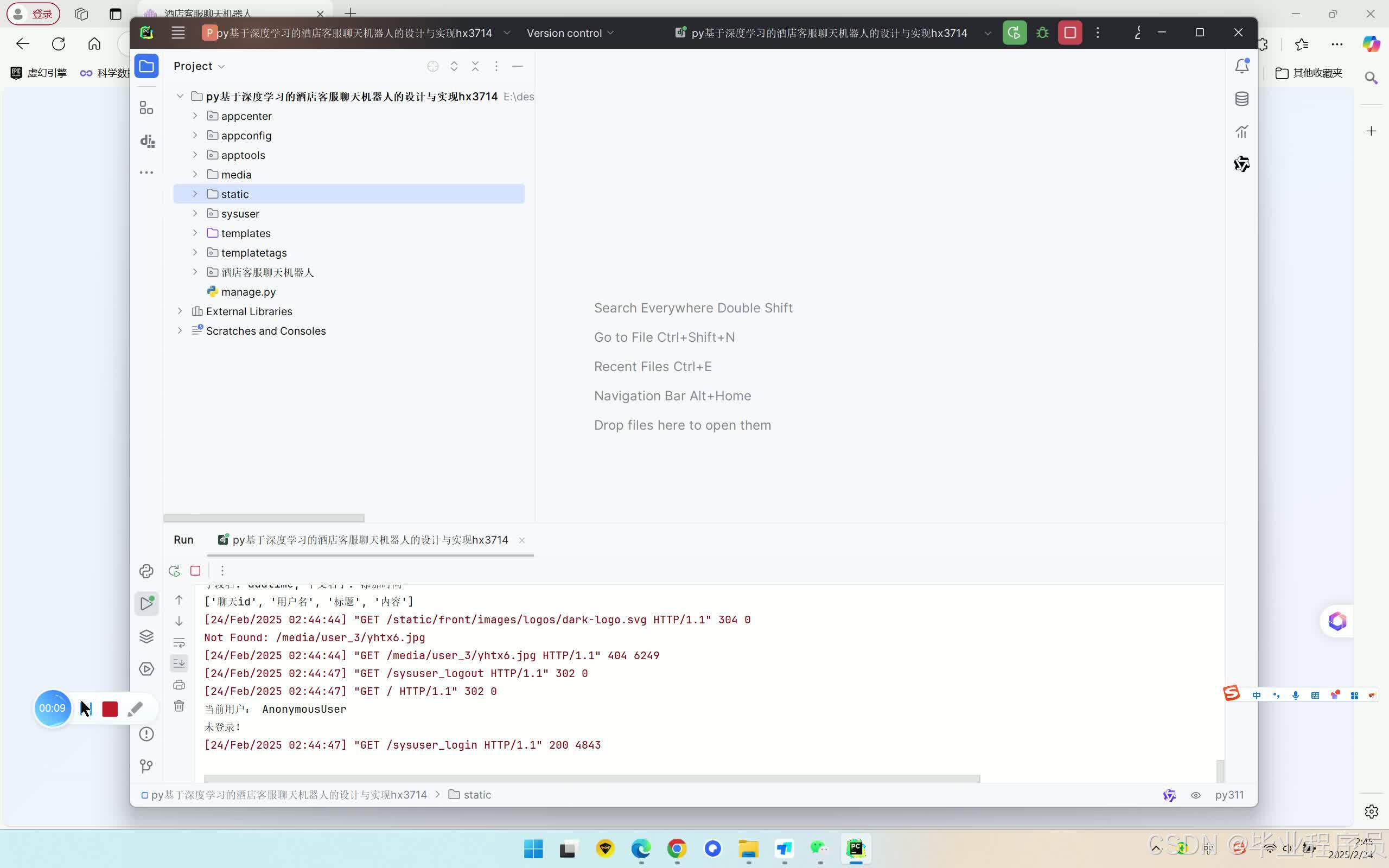The height and width of the screenshot is (868, 1389).
Task: Open the main hamburger menu
Action: [x=178, y=33]
